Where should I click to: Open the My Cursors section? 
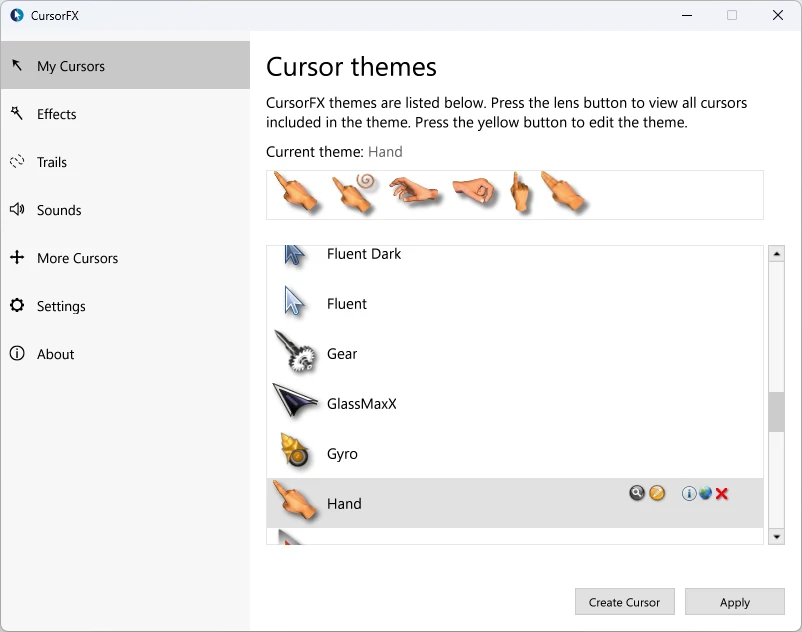pos(125,65)
